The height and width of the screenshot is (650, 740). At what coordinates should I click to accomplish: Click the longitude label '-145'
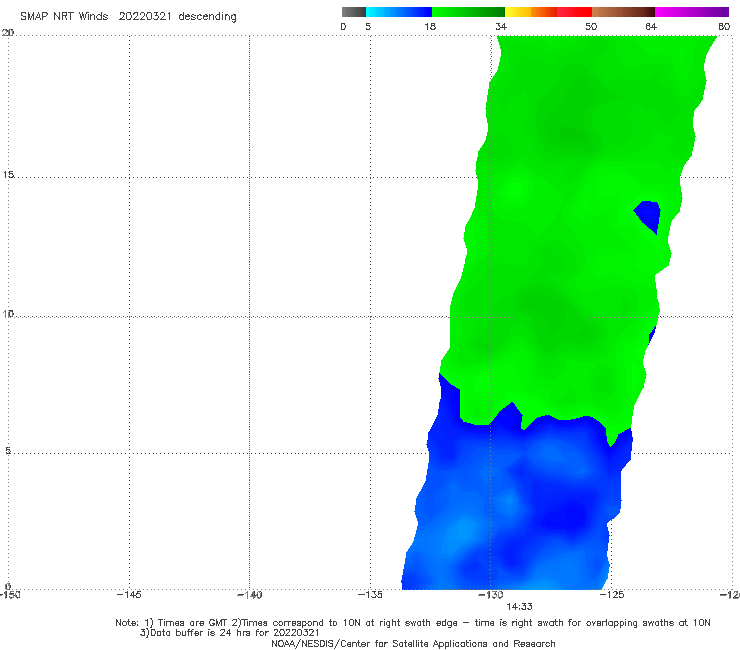tap(129, 595)
